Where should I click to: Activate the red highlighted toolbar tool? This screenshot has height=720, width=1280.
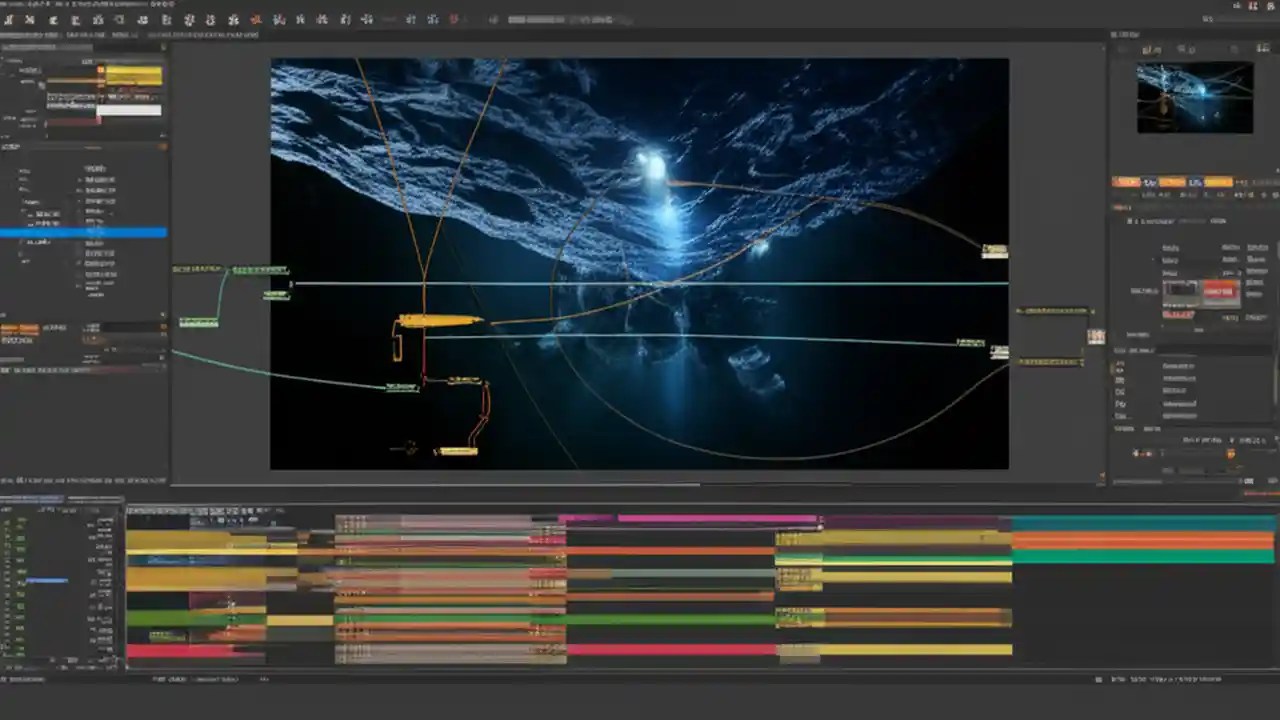click(x=255, y=19)
